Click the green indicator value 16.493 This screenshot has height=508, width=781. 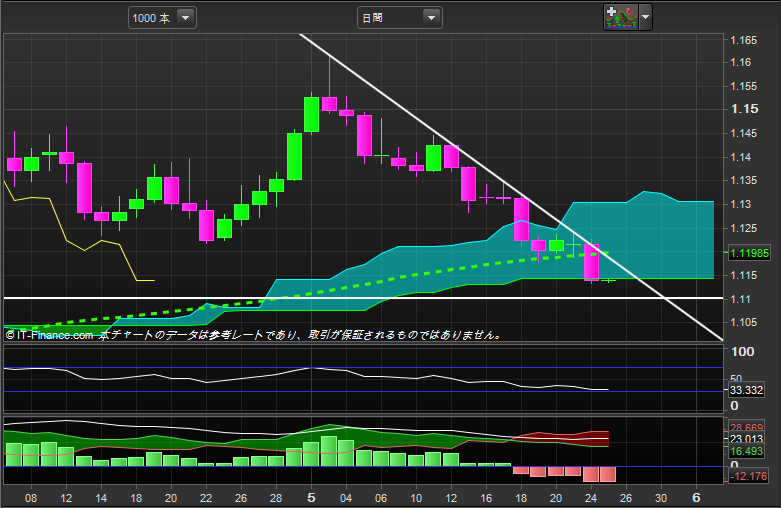tap(746, 451)
